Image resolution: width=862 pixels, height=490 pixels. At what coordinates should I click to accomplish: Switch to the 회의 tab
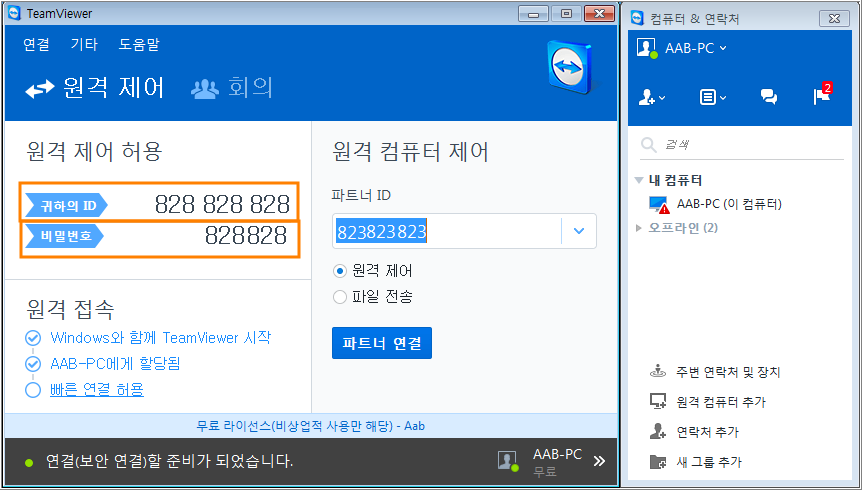[232, 88]
